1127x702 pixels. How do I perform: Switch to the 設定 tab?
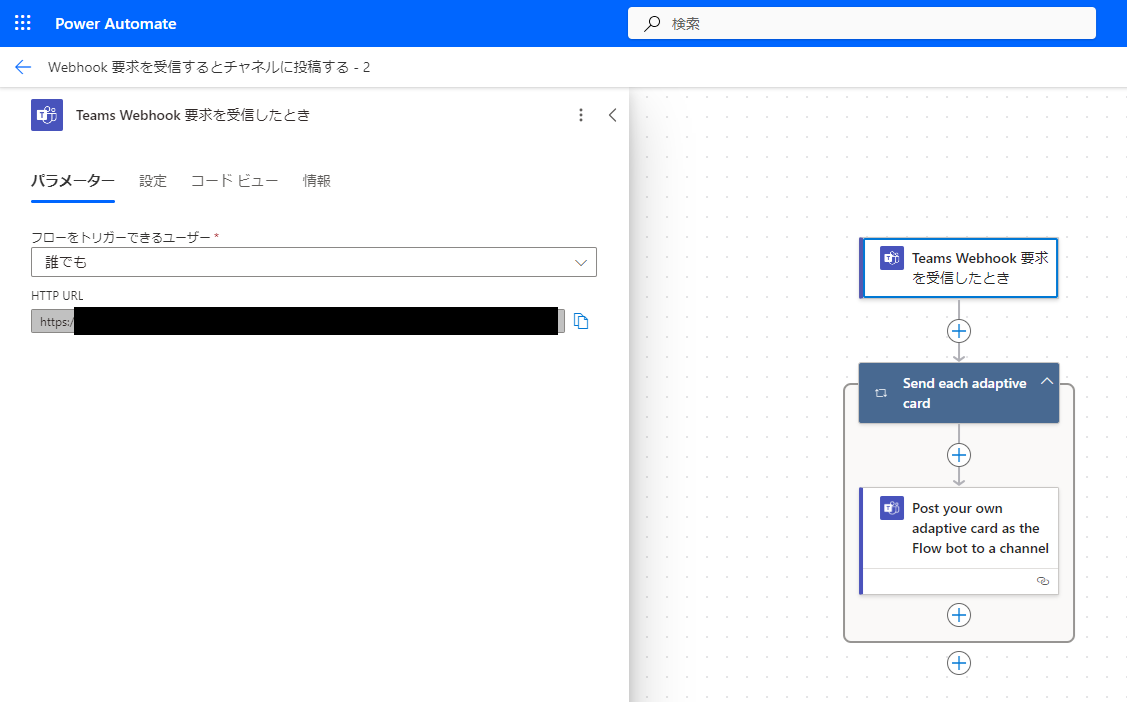(152, 181)
